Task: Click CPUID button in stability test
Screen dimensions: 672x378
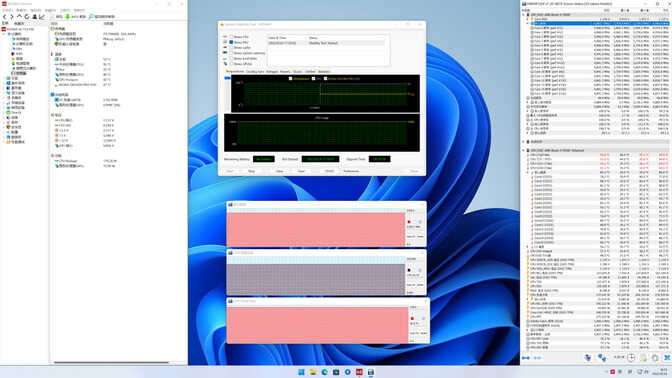Action: [329, 171]
